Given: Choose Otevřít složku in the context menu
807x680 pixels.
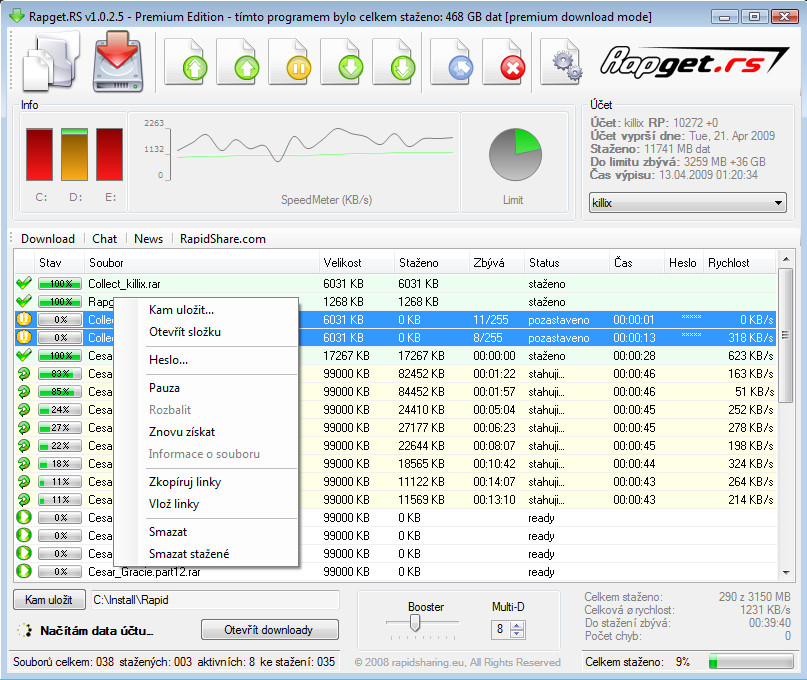Looking at the screenshot, I should click(x=185, y=332).
